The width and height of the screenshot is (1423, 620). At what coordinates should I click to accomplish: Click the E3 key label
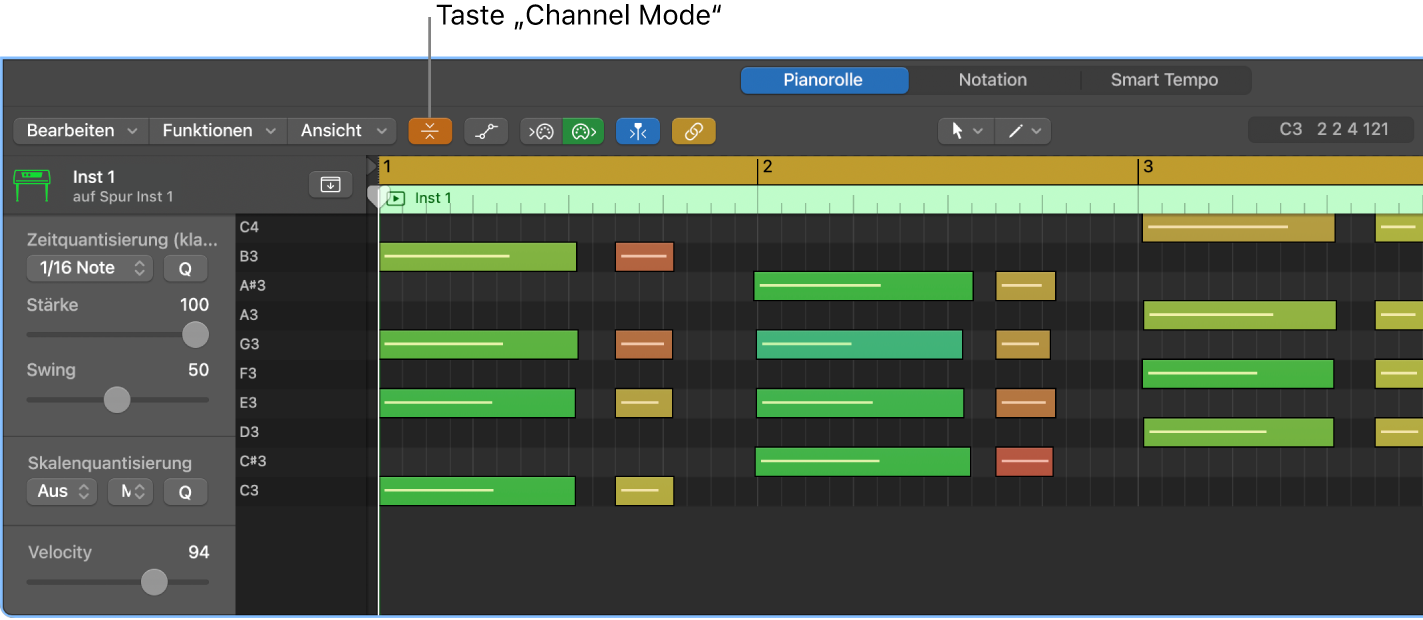tap(249, 403)
